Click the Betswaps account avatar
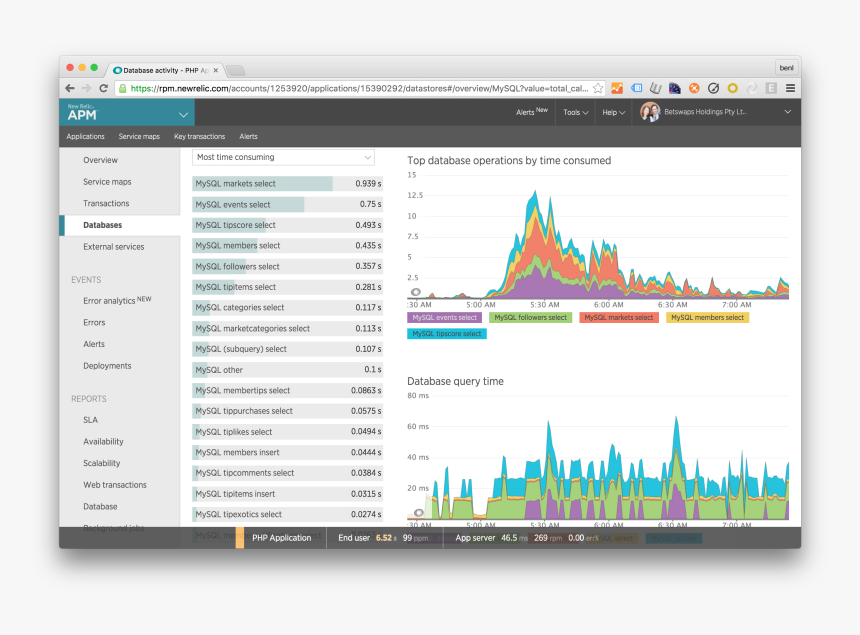Screen dimensions: 860x635 point(650,112)
